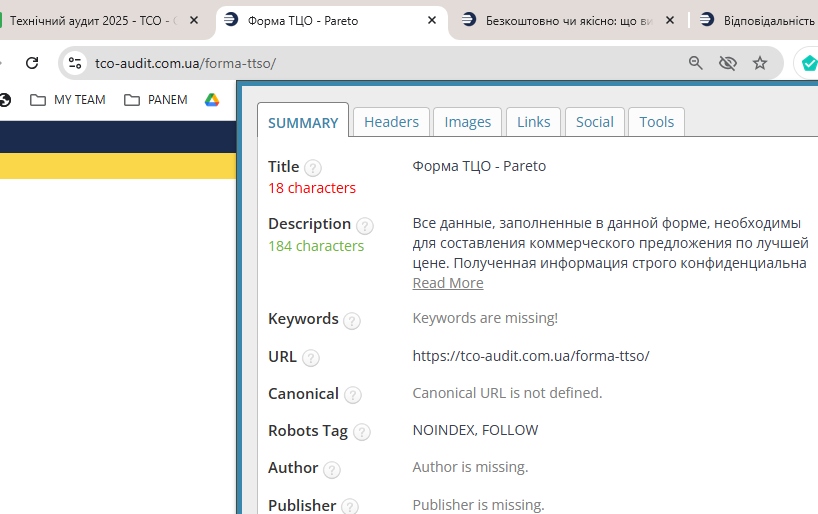Switch to the 'Технічний аудит 2025' browser tab

click(95, 20)
